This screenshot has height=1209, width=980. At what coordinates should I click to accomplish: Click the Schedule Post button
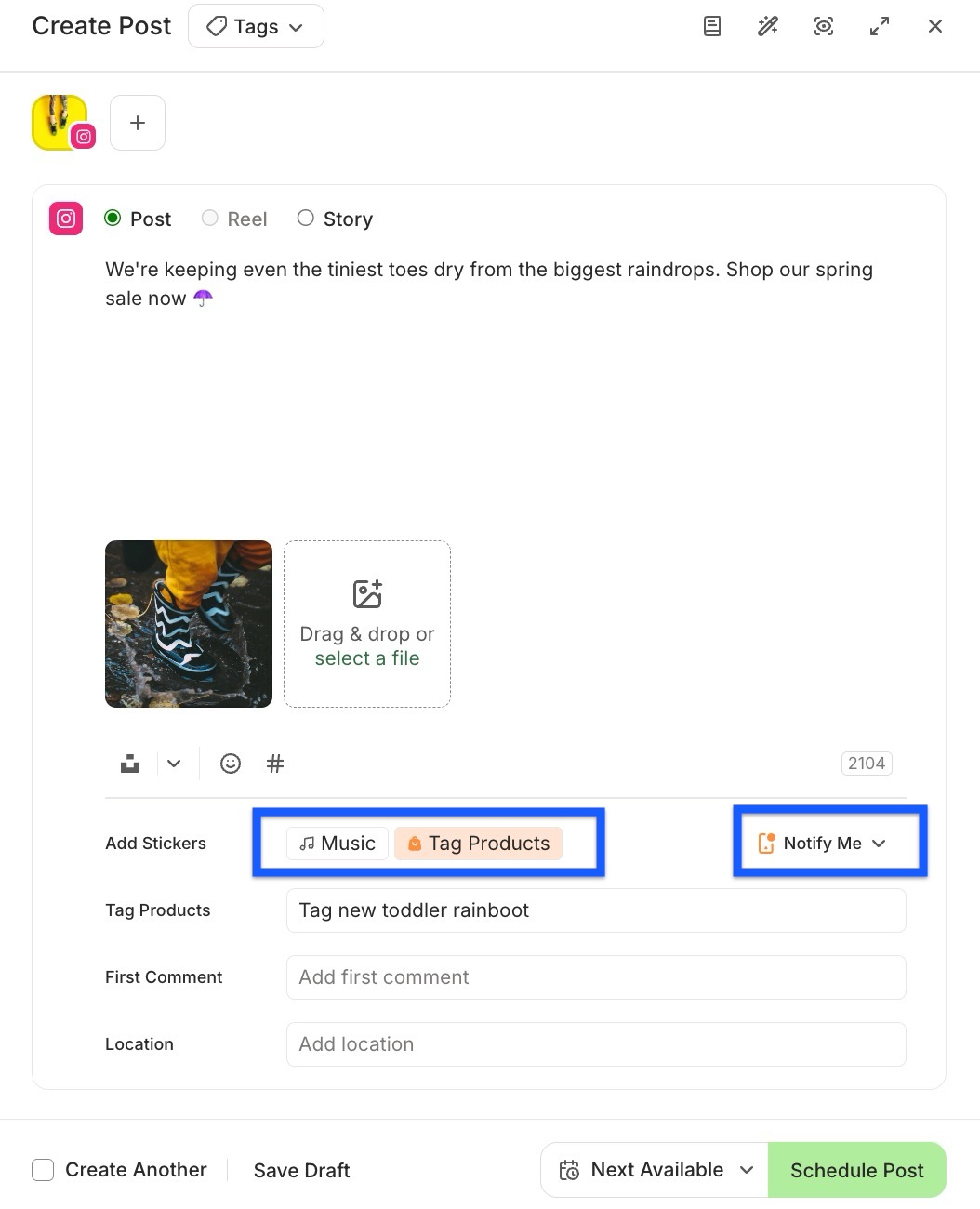(856, 1169)
